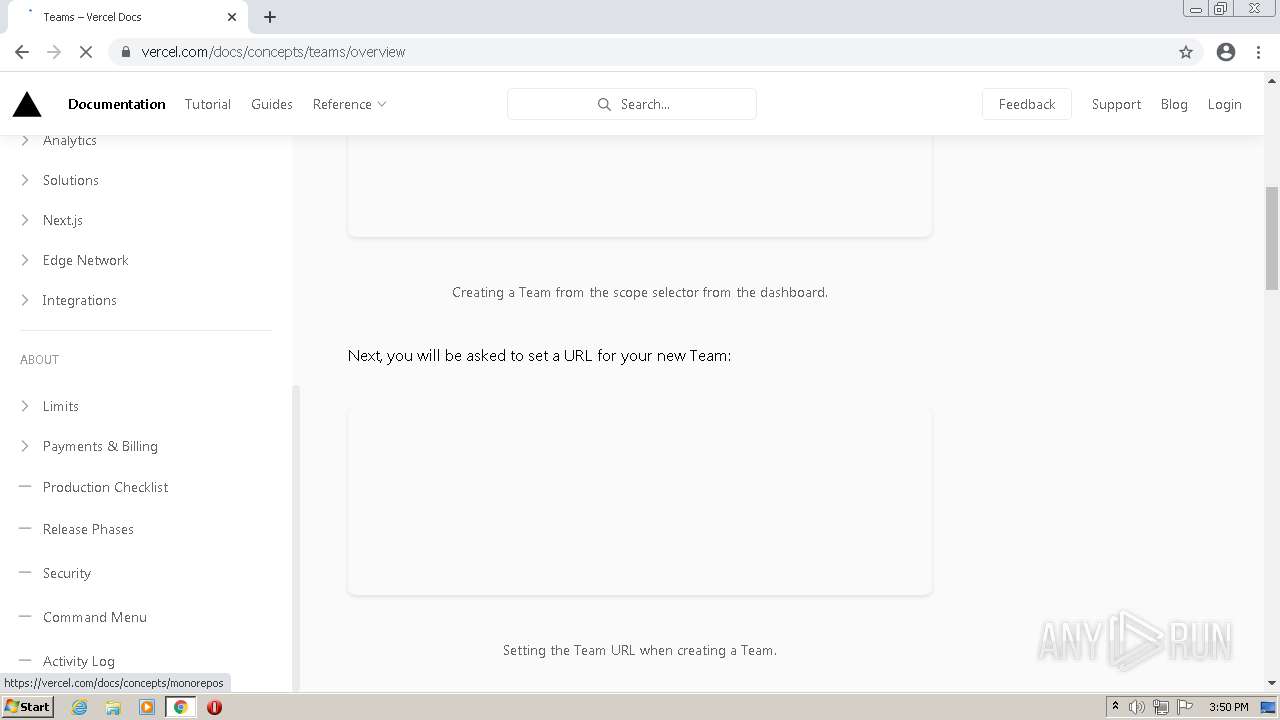Expand the Payments & Billing section

click(x=25, y=446)
